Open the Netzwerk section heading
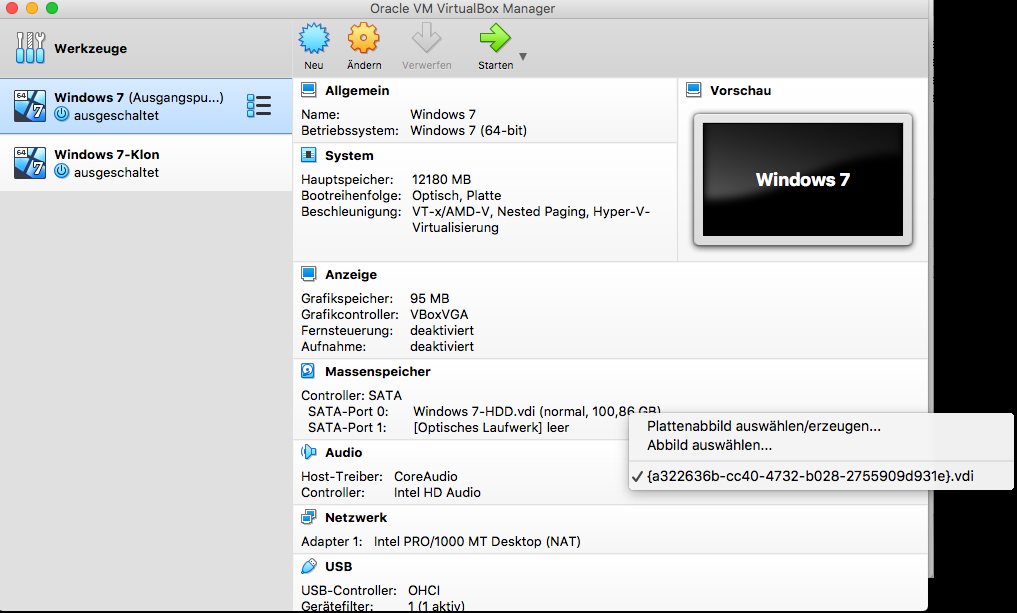The image size is (1017, 613). (356, 518)
